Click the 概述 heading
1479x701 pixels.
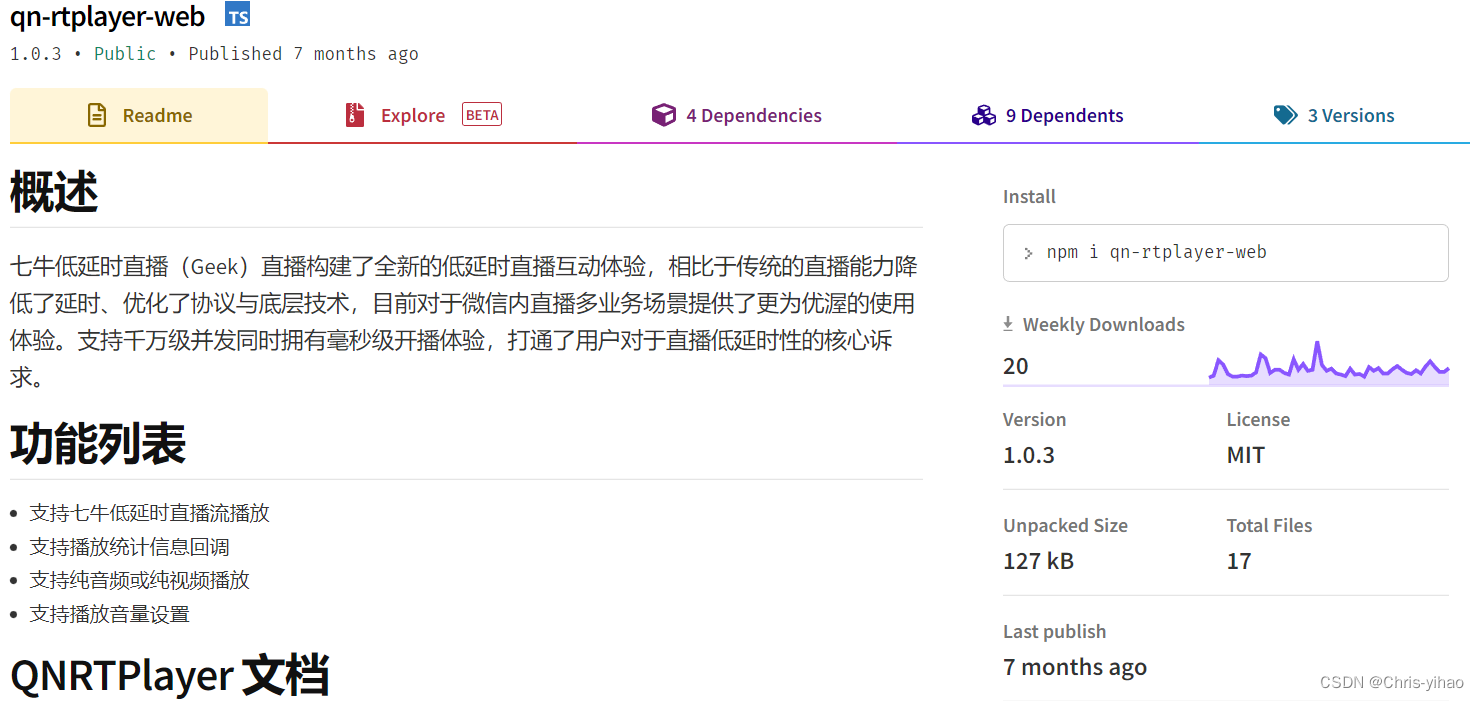point(54,192)
